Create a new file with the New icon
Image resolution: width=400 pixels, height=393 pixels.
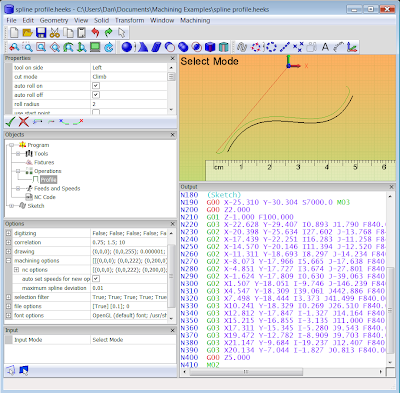pos(14,33)
